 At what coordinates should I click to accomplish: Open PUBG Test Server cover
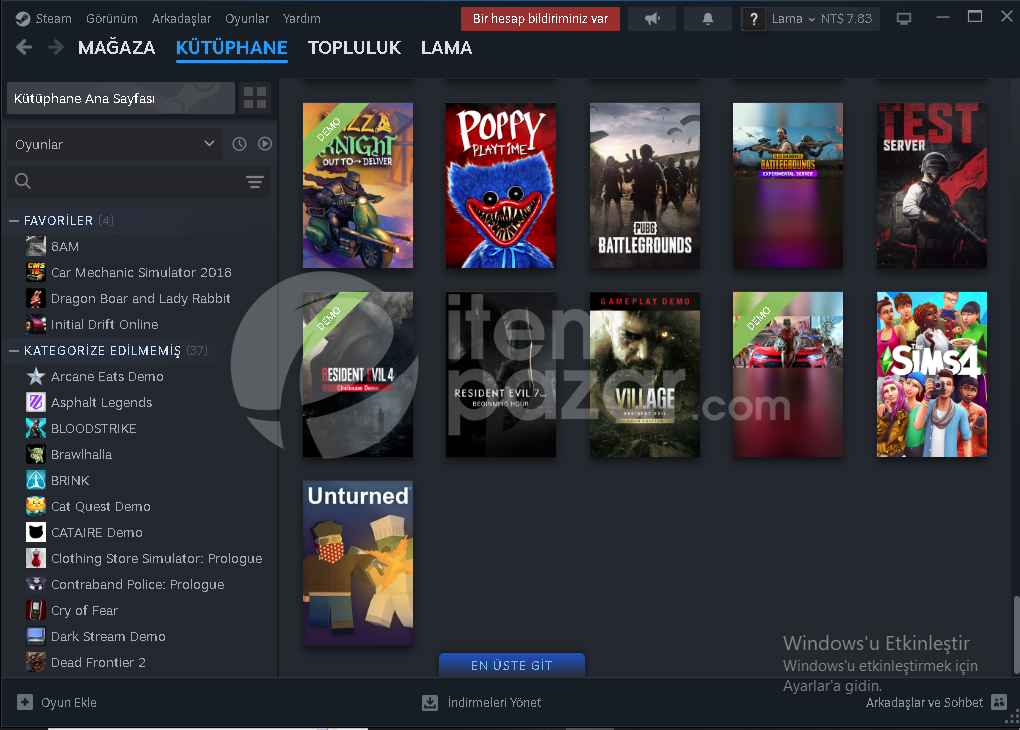tap(932, 185)
